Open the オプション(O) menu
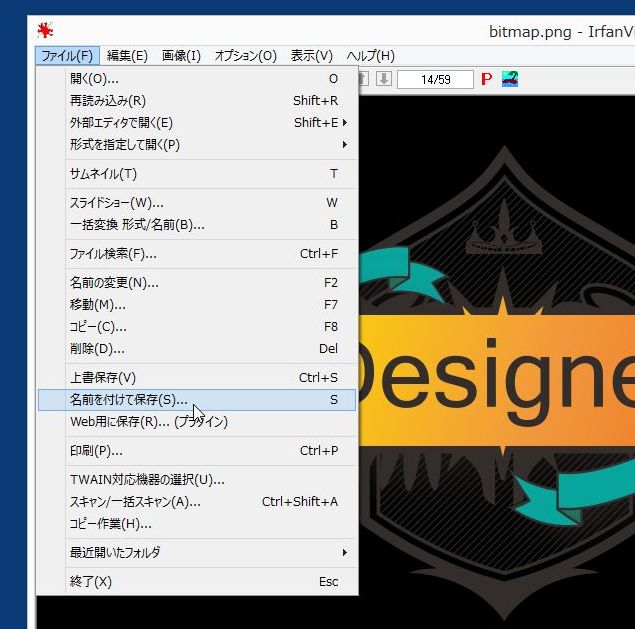This screenshot has width=635, height=629. [x=245, y=56]
